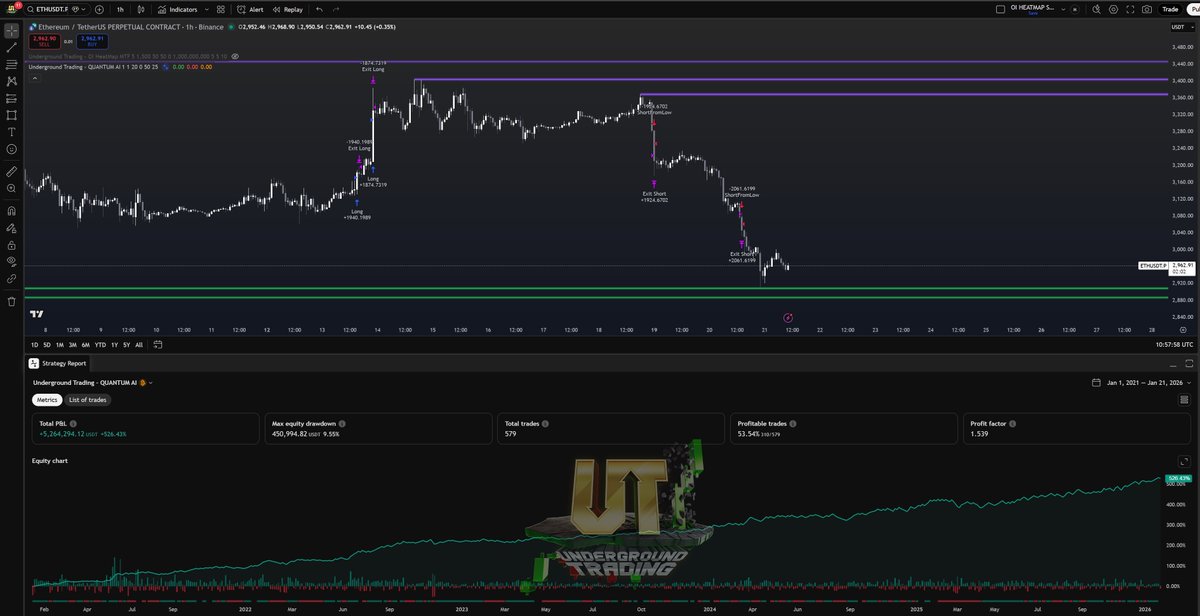Select the text annotation tool
1200x616 pixels.
pyautogui.click(x=11, y=132)
